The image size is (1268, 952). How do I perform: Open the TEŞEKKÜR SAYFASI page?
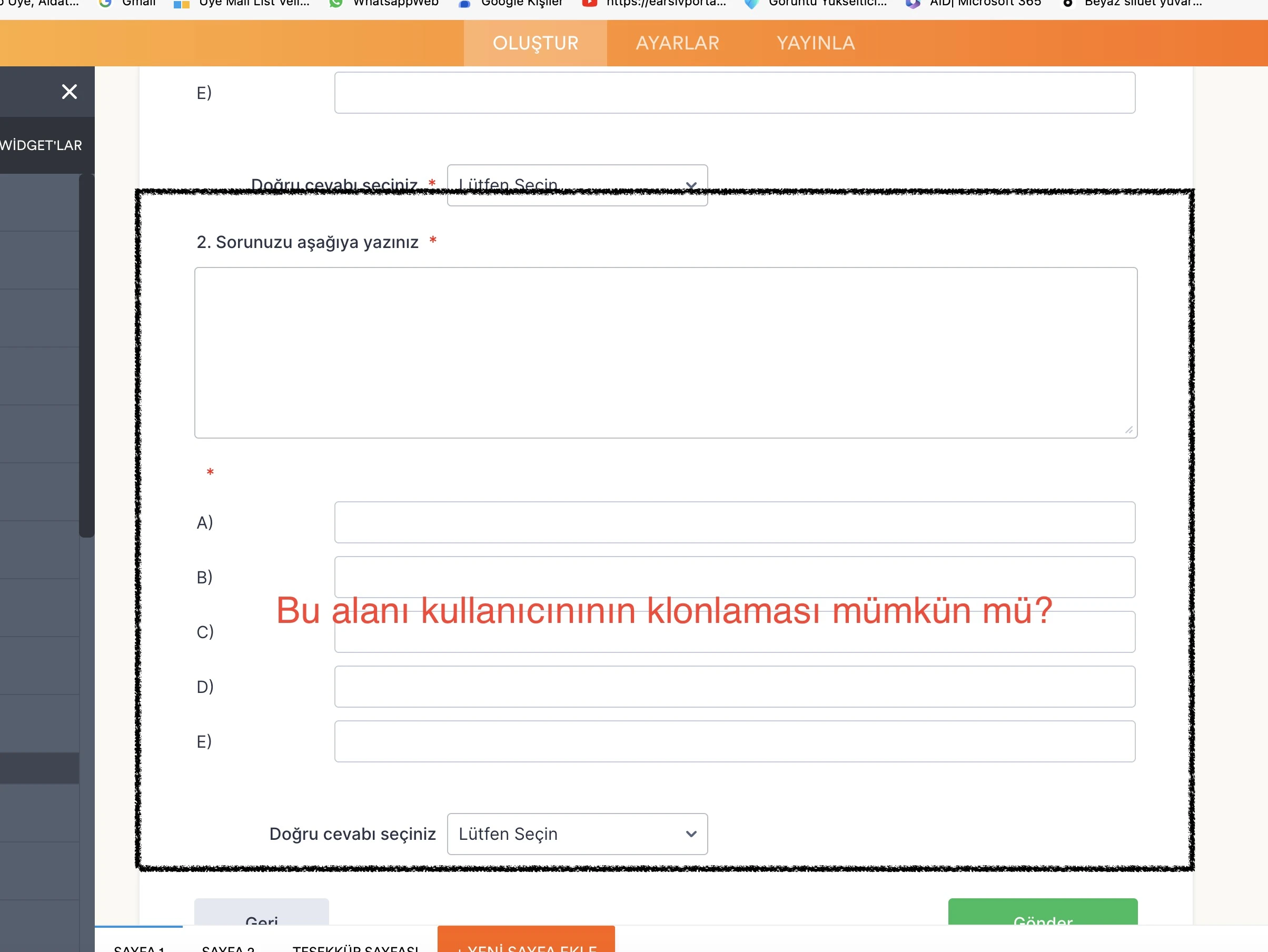coord(356,947)
